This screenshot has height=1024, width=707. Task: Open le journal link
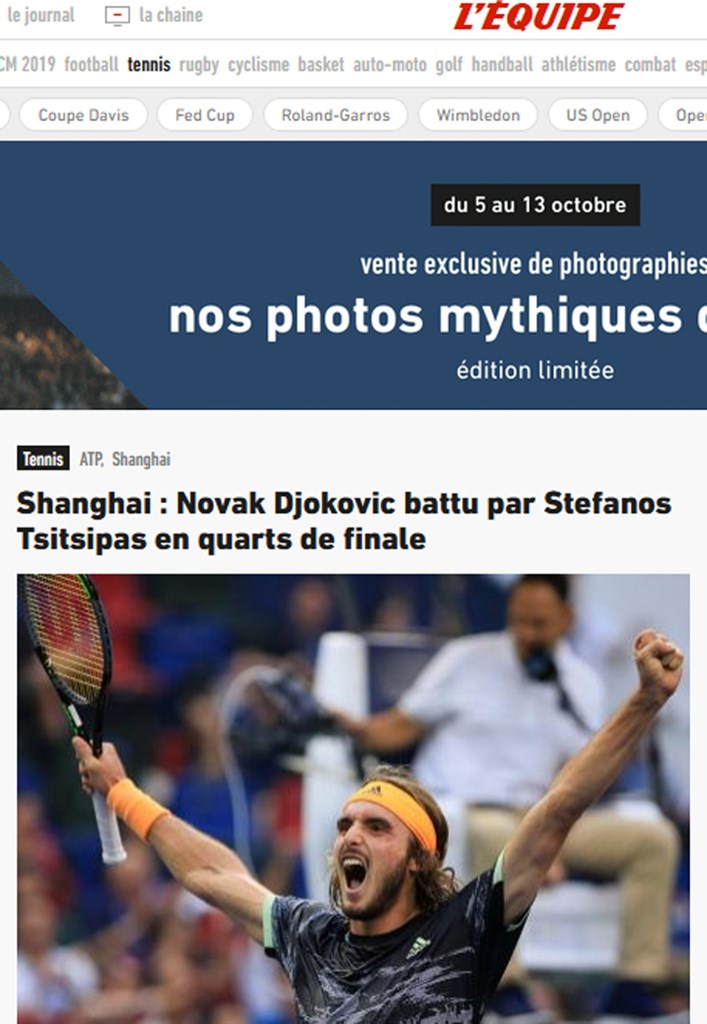pos(40,15)
